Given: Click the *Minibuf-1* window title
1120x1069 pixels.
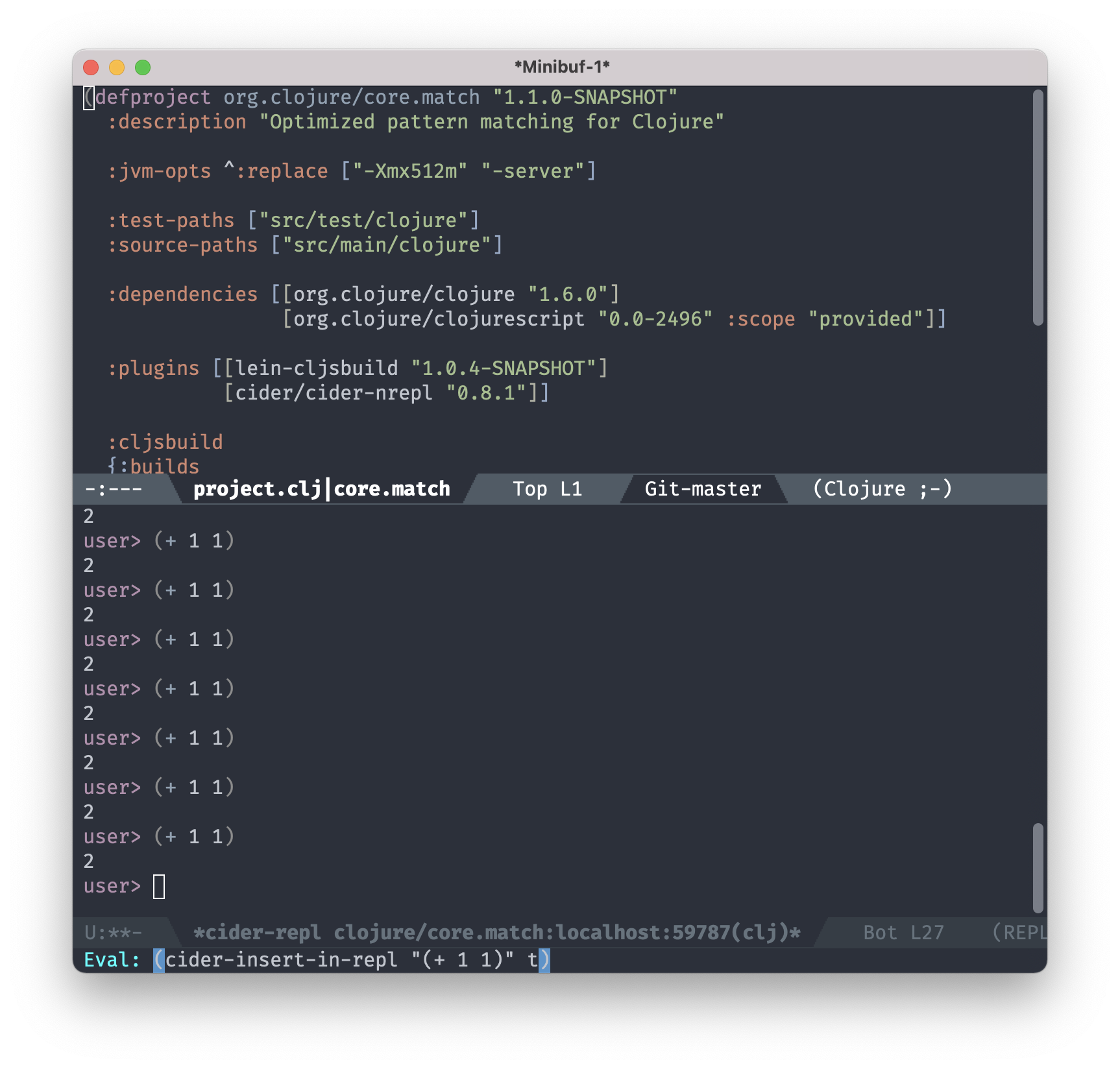Looking at the screenshot, I should (x=562, y=67).
